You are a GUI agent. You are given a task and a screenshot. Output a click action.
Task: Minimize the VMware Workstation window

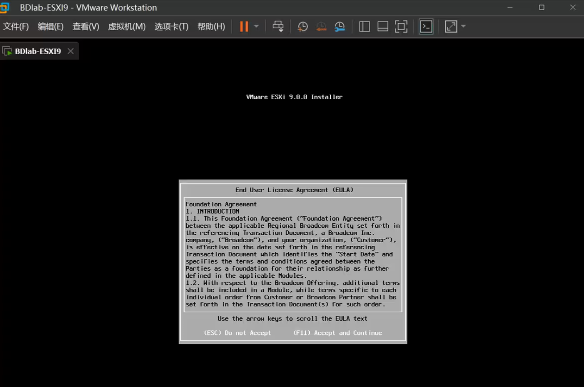pyautogui.click(x=510, y=7)
